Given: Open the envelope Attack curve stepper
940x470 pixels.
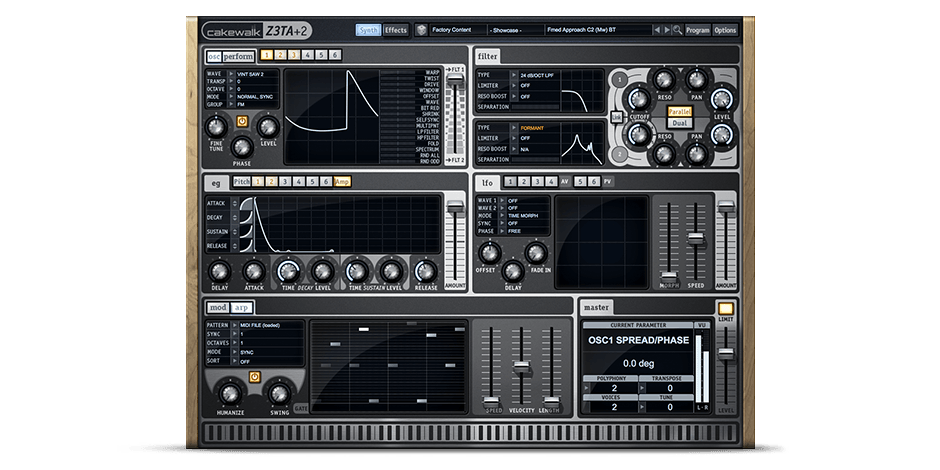Looking at the screenshot, I should click(x=233, y=204).
